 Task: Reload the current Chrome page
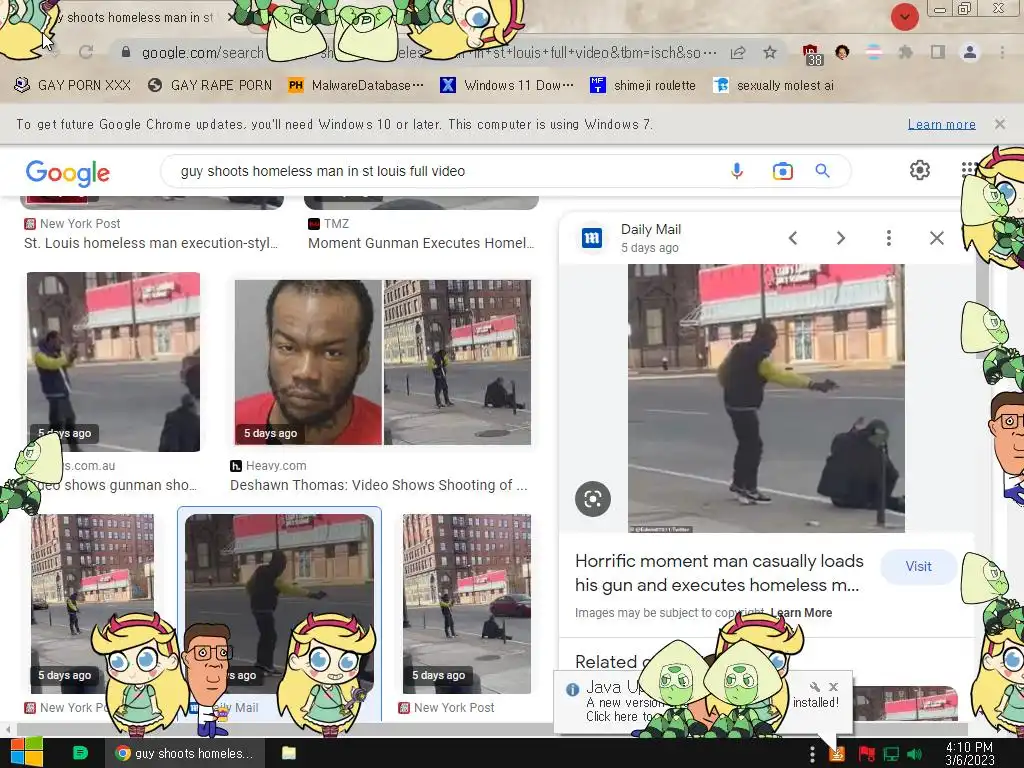pyautogui.click(x=86, y=52)
